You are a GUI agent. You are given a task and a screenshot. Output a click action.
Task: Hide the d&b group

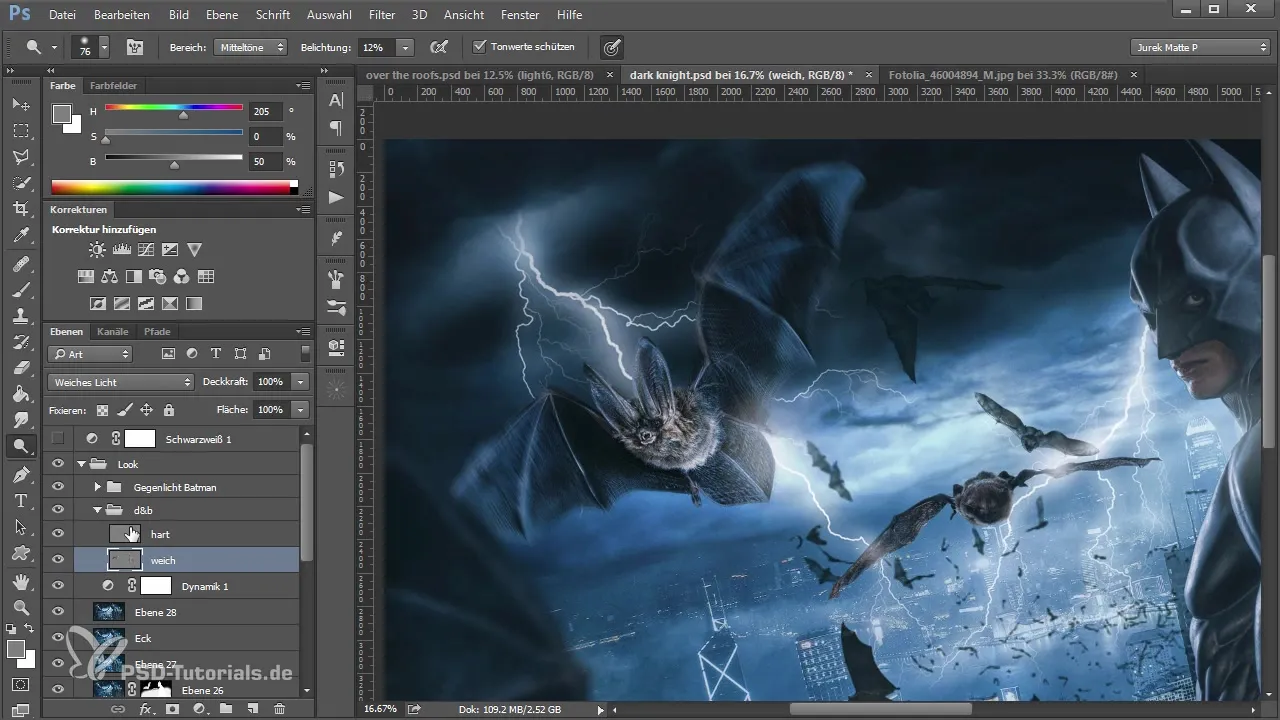click(58, 510)
